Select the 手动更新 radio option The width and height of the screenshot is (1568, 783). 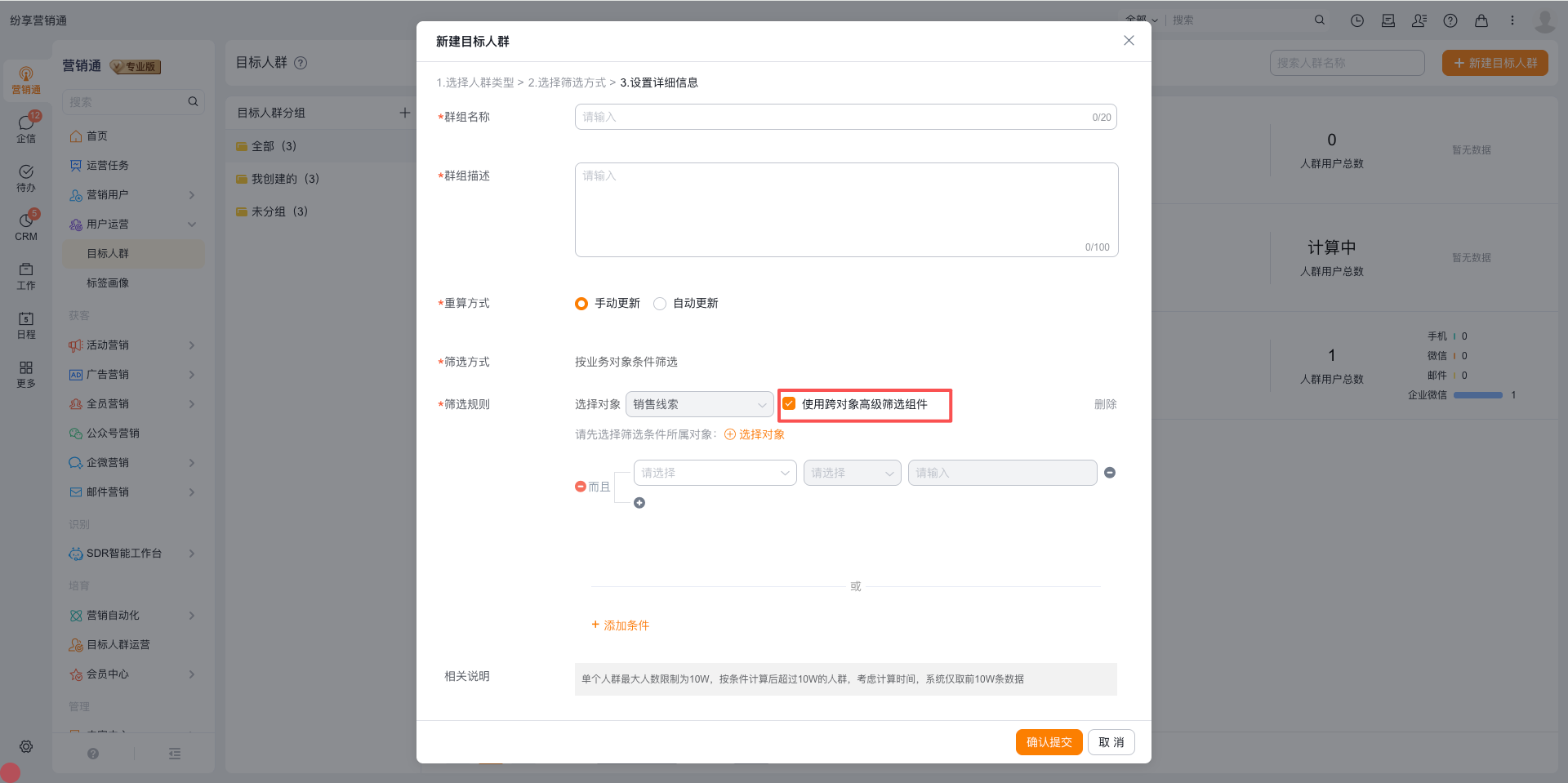click(x=581, y=304)
